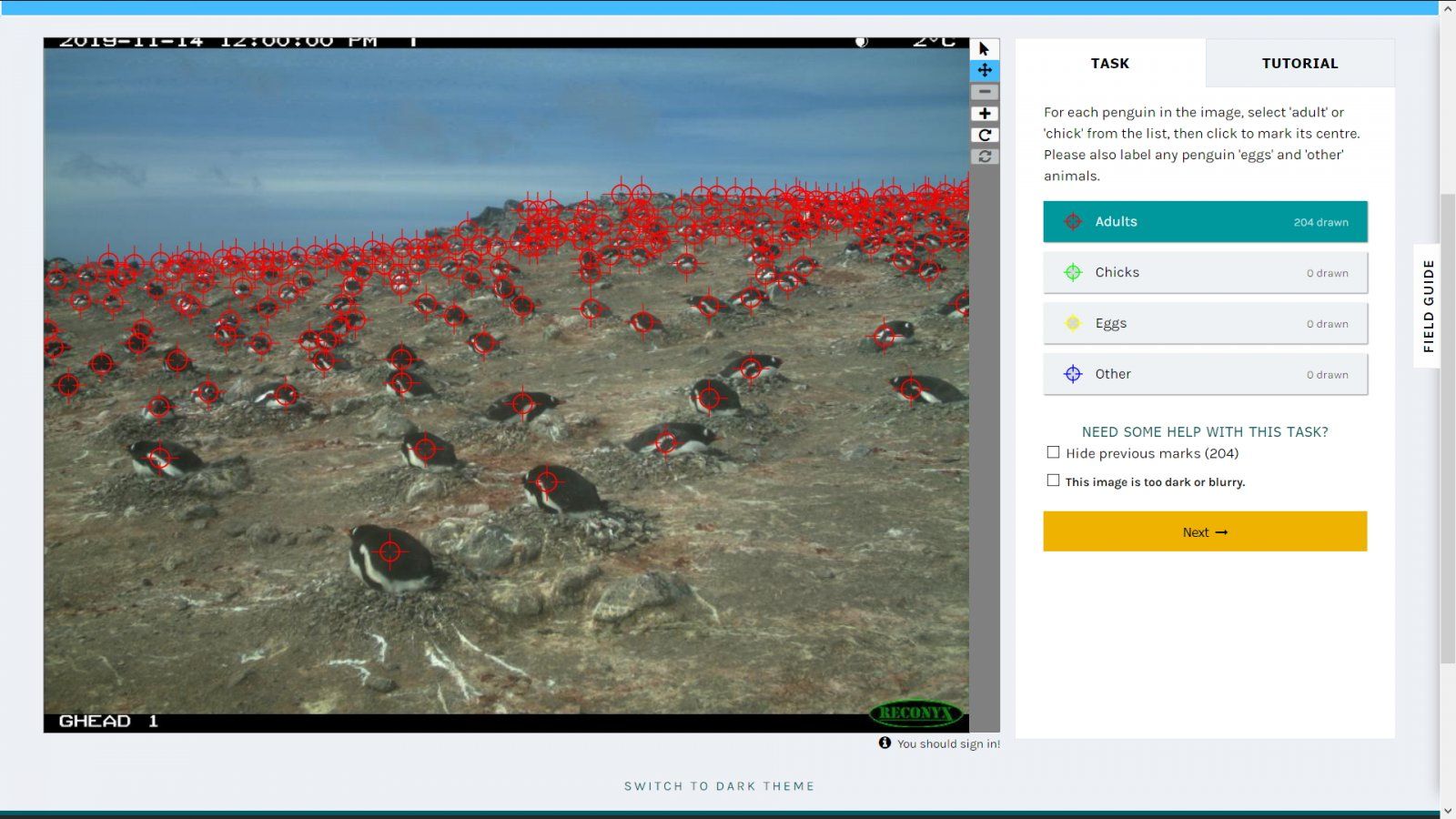Click the green Chicks crosshair icon
This screenshot has height=819, width=1456.
[x=1073, y=272]
